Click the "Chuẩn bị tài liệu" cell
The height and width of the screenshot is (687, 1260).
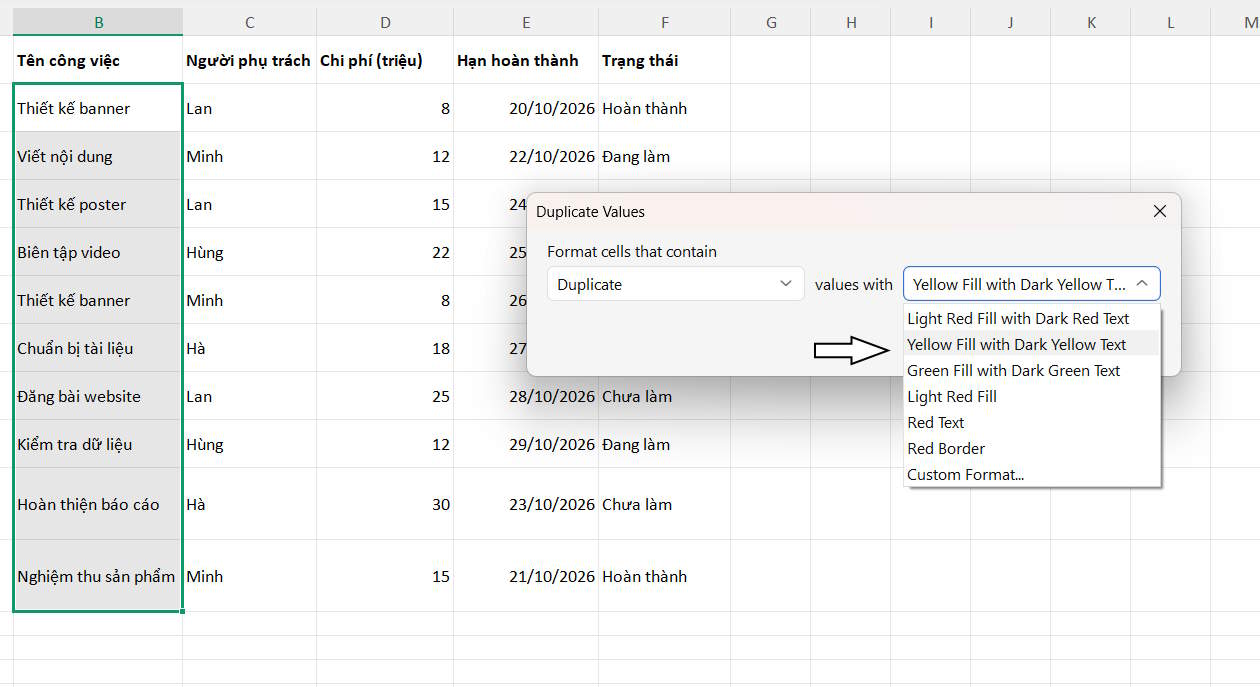[x=98, y=348]
